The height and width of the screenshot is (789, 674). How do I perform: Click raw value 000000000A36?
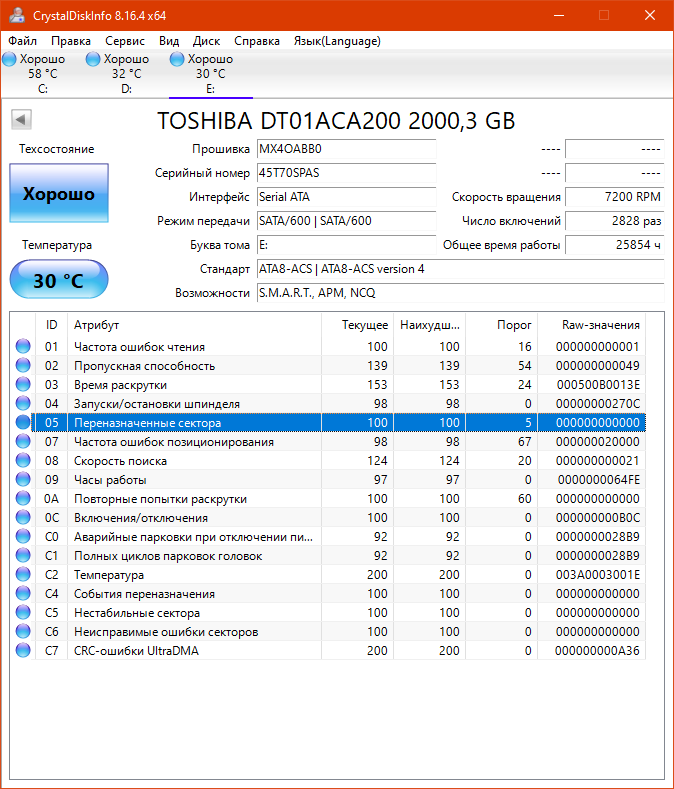597,651
